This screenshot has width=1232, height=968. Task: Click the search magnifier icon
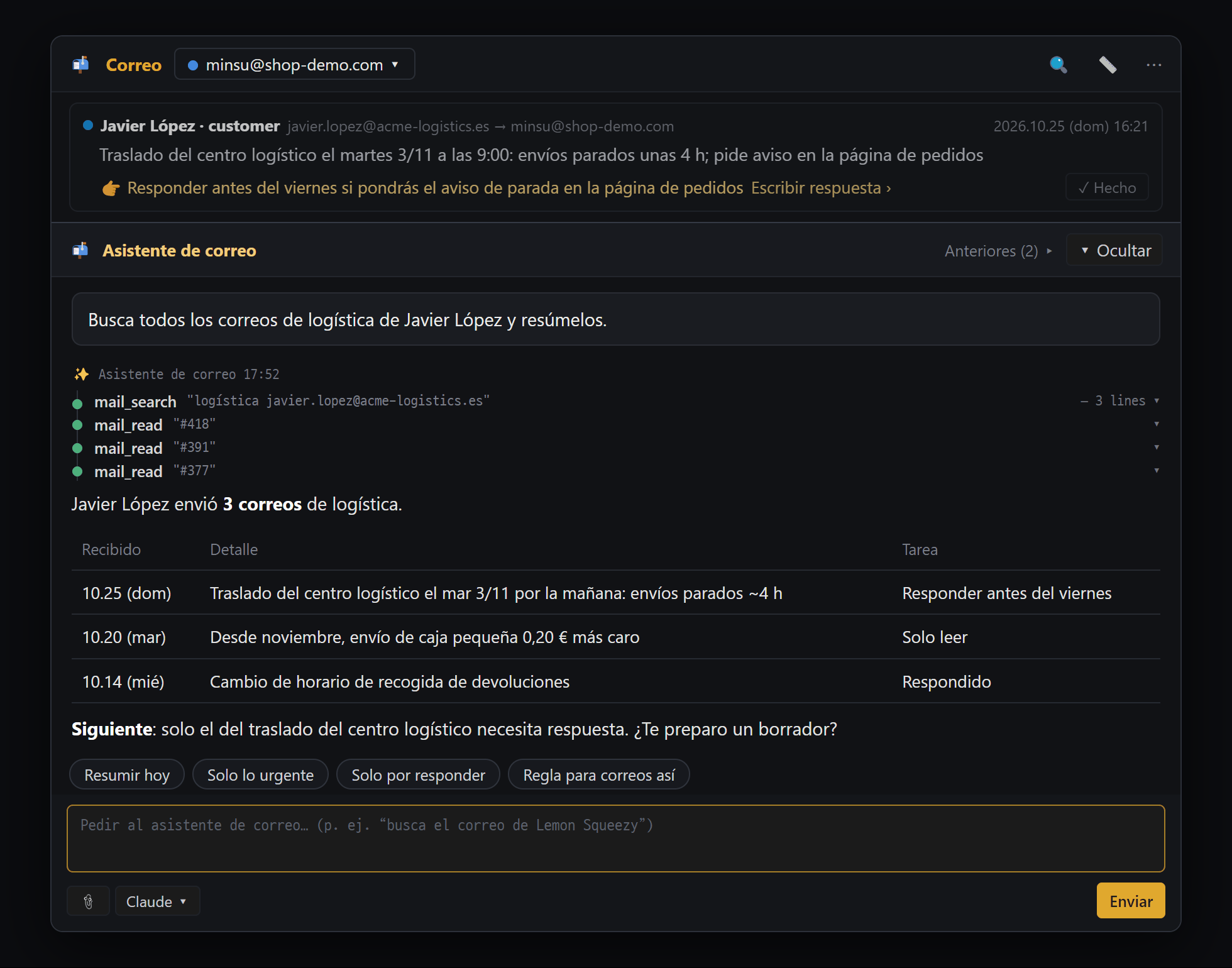click(1059, 65)
